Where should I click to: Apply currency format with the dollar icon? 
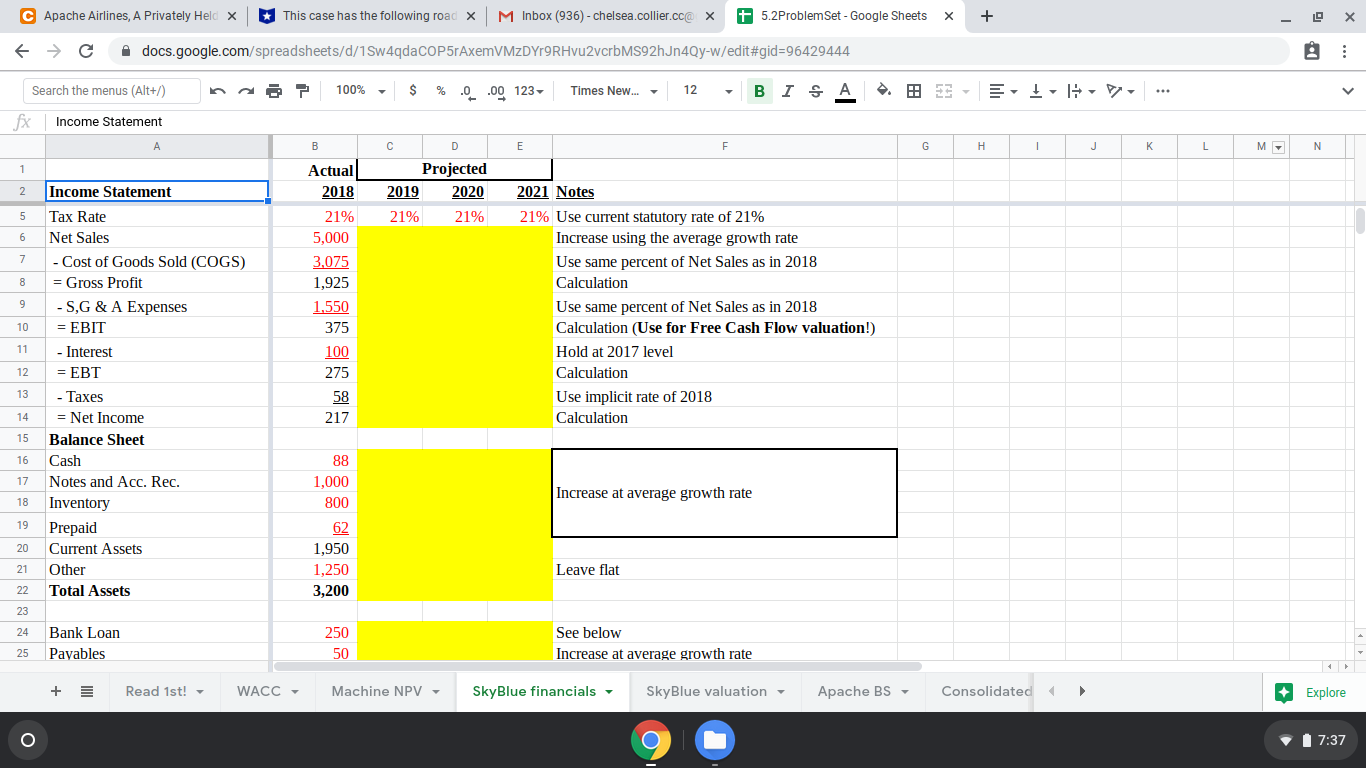tap(413, 90)
